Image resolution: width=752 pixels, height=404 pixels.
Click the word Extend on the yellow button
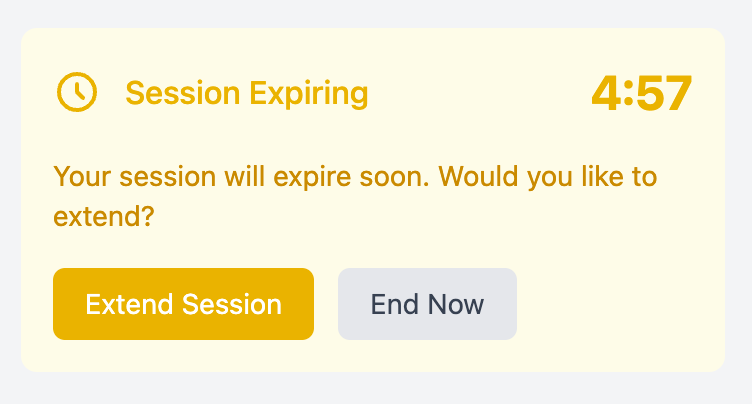pyautogui.click(x=129, y=304)
